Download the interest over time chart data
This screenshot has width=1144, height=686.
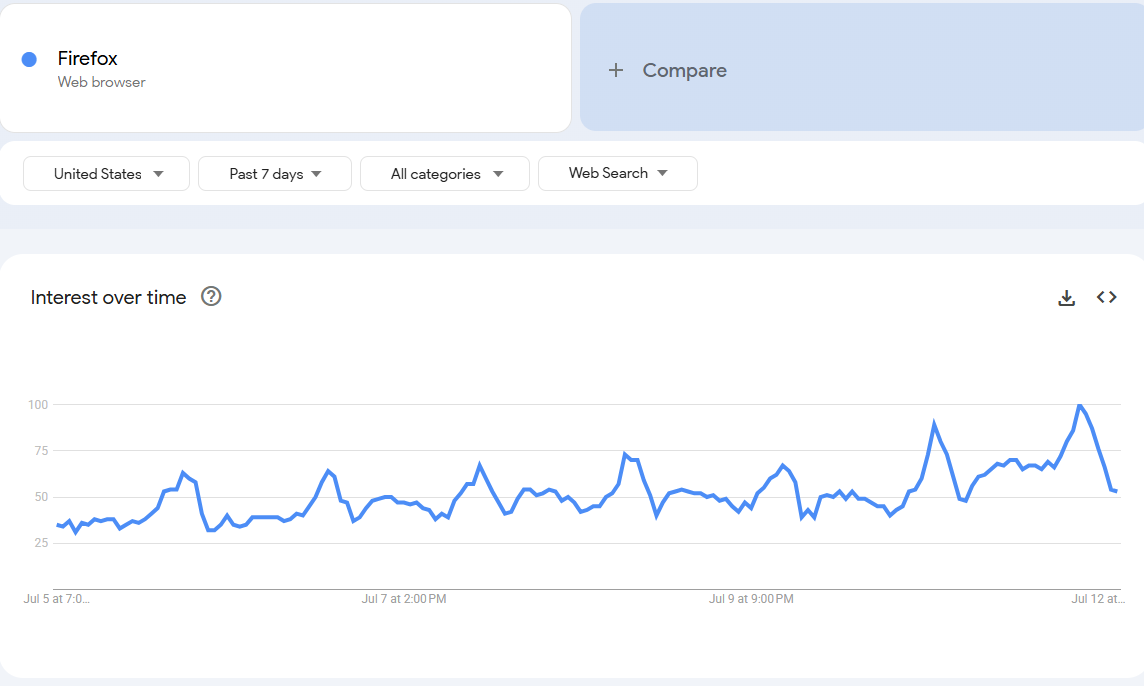click(x=1066, y=298)
